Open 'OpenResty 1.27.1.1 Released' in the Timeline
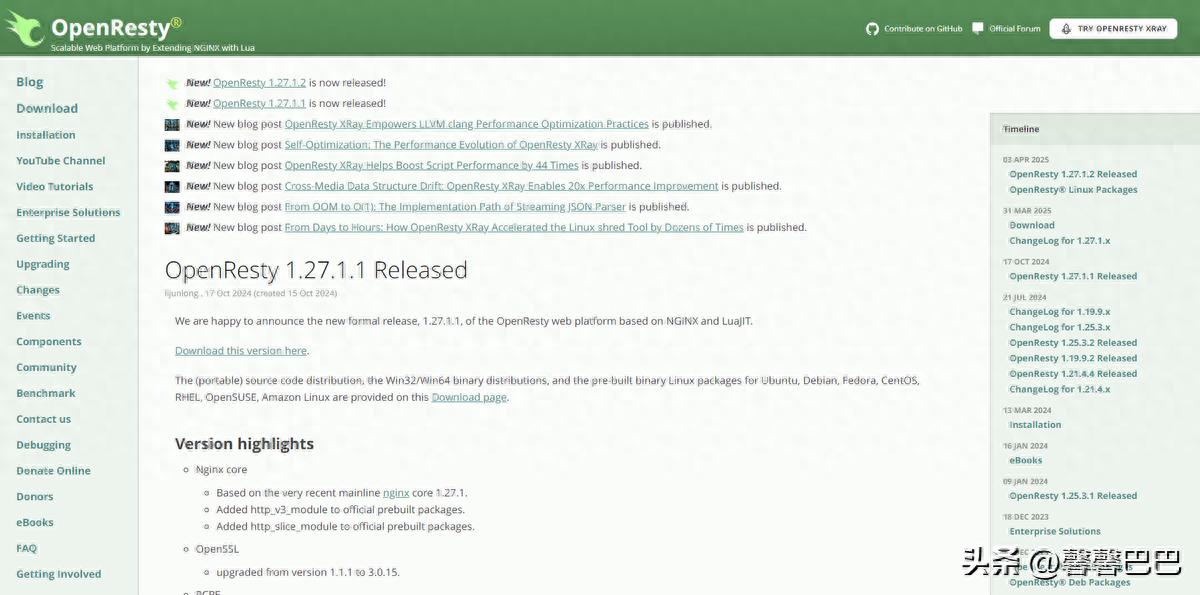The image size is (1200, 595). 1073,276
